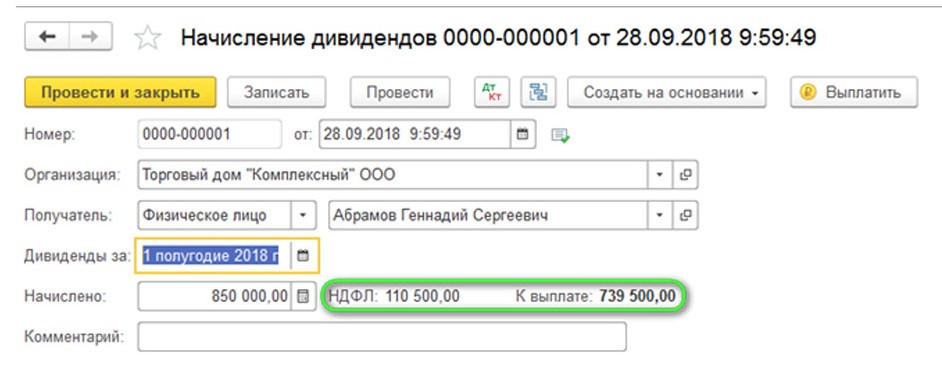Click the Комментарий label
Image resolution: width=942 pixels, height=382 pixels.
click(x=74, y=337)
